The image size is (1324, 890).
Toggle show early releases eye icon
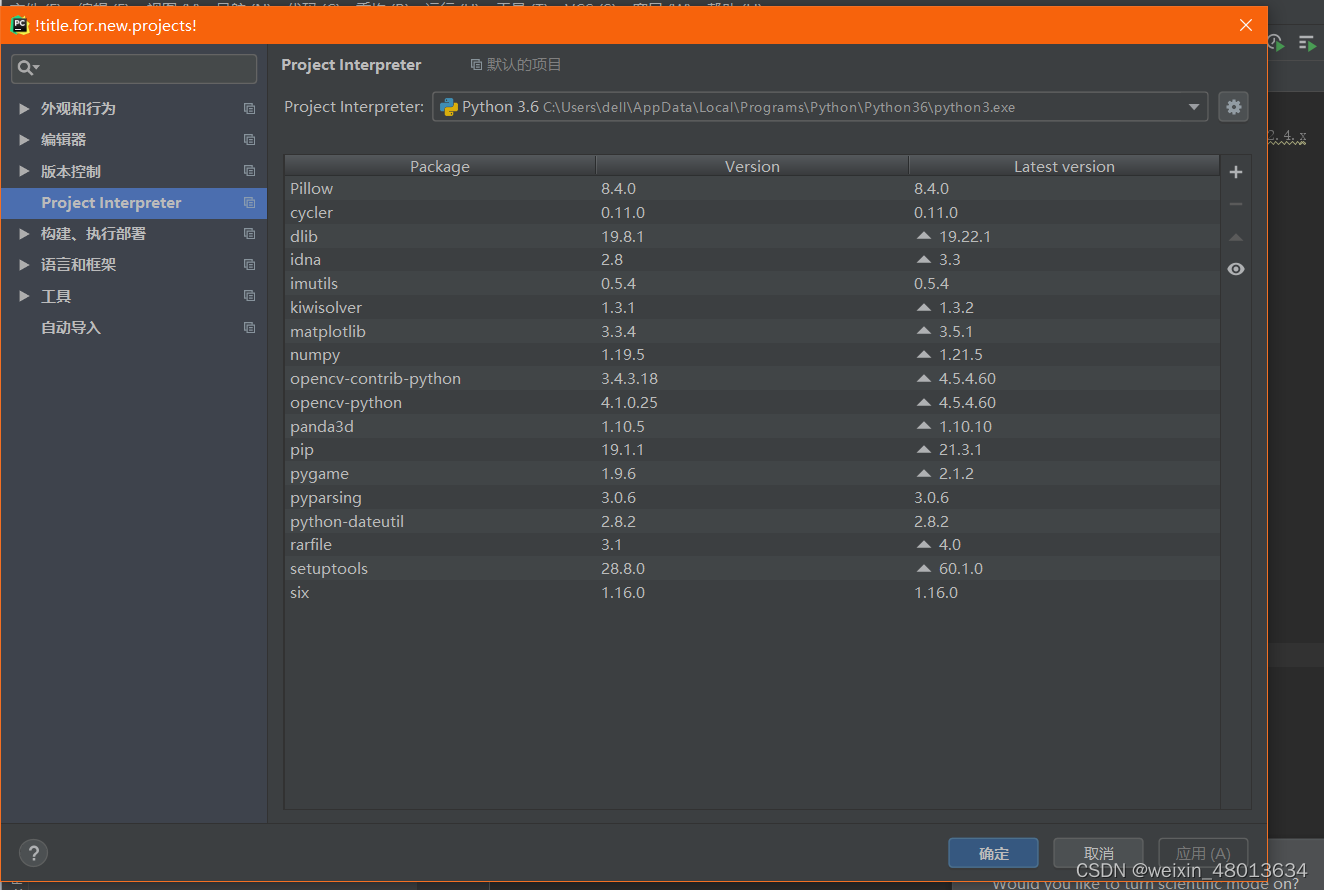tap(1236, 269)
